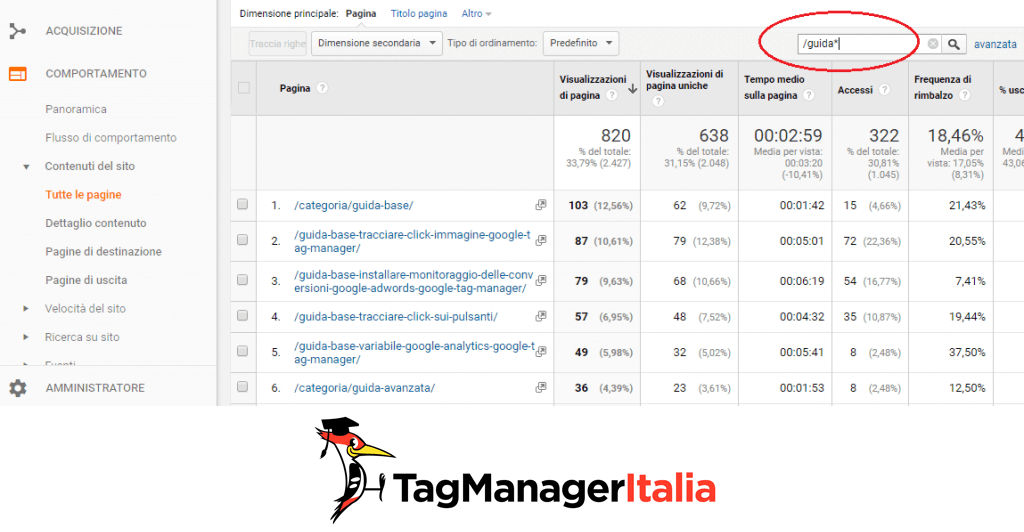
Task: Open the Dimensione secondaria dropdown
Action: [x=376, y=43]
